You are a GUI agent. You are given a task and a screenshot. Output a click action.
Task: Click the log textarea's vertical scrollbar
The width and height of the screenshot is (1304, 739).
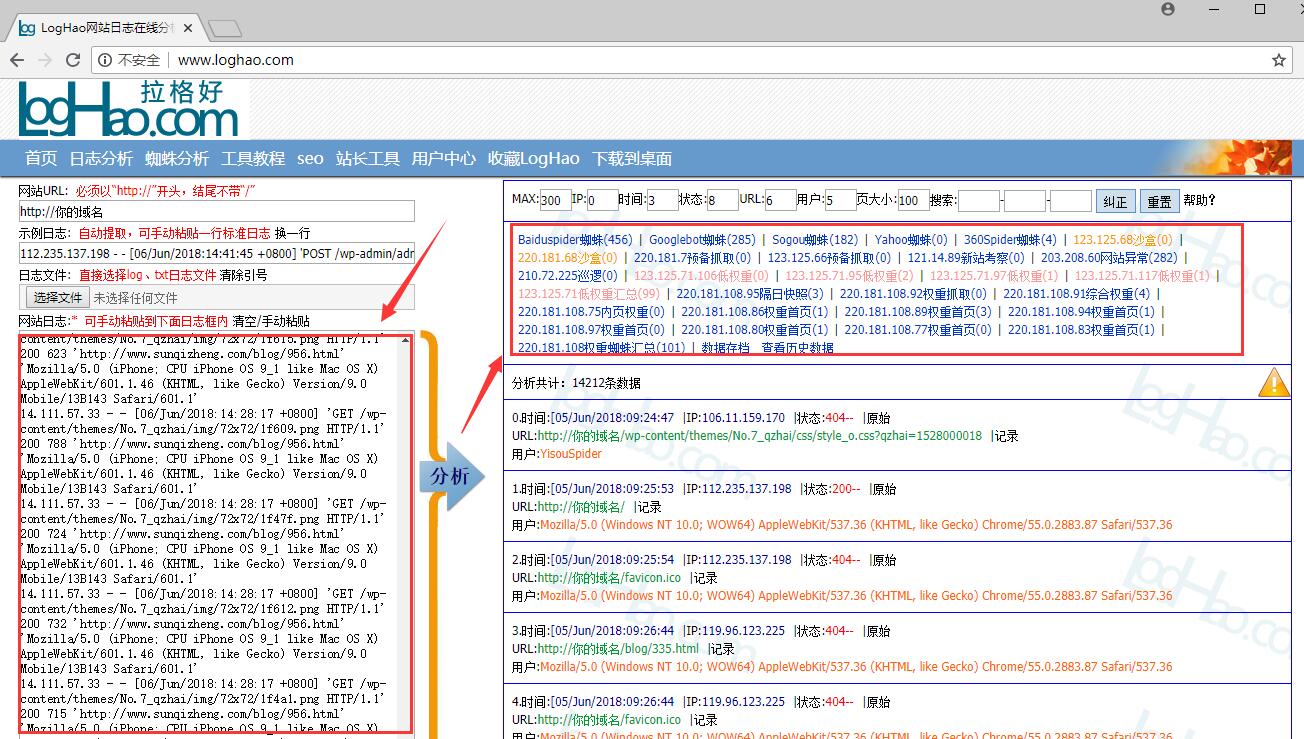point(405,535)
